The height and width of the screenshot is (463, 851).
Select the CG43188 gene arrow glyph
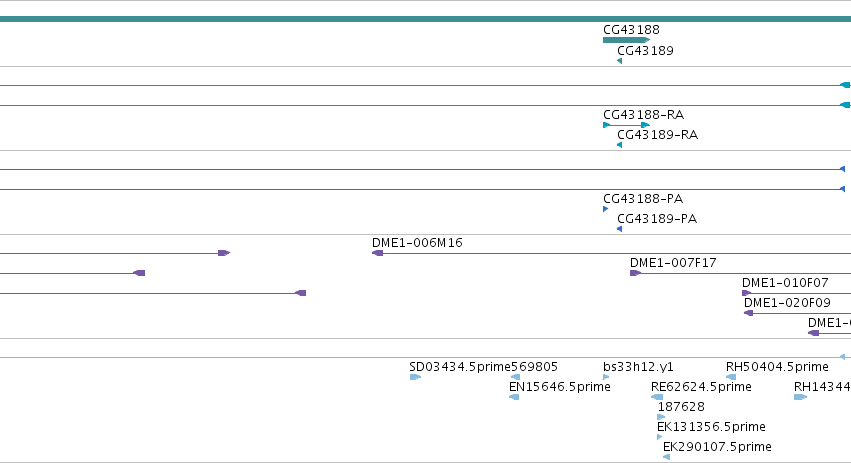click(626, 40)
